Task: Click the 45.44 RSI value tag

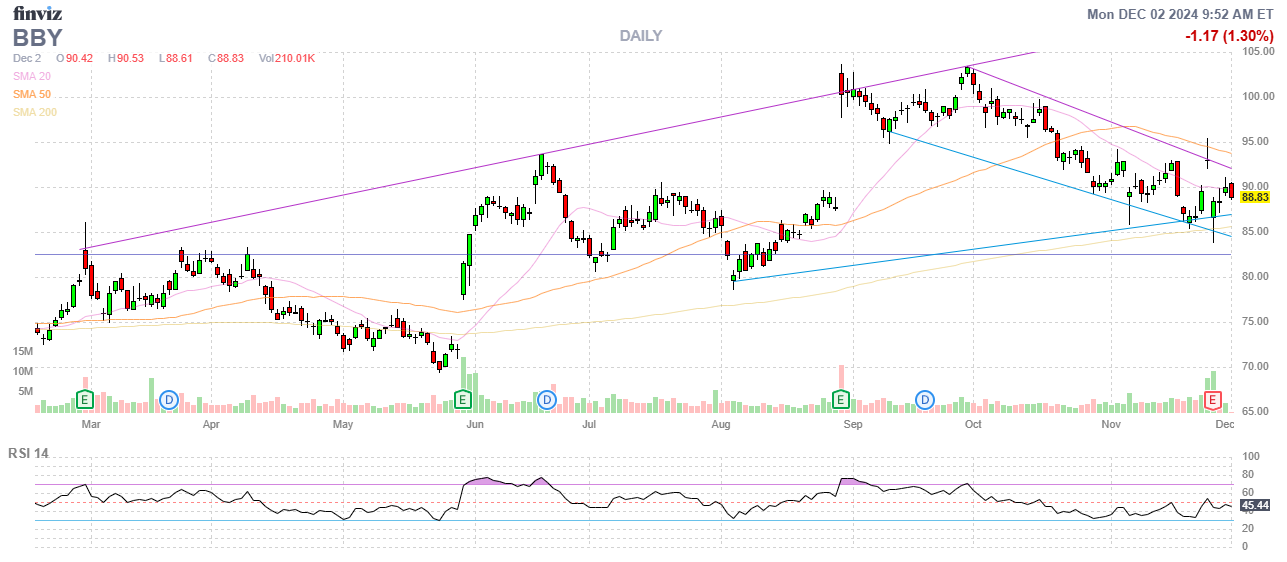Action: [x=1254, y=505]
